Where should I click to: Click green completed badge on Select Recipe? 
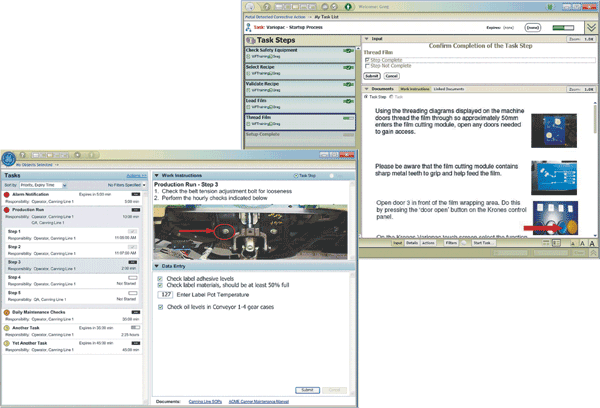pos(348,67)
